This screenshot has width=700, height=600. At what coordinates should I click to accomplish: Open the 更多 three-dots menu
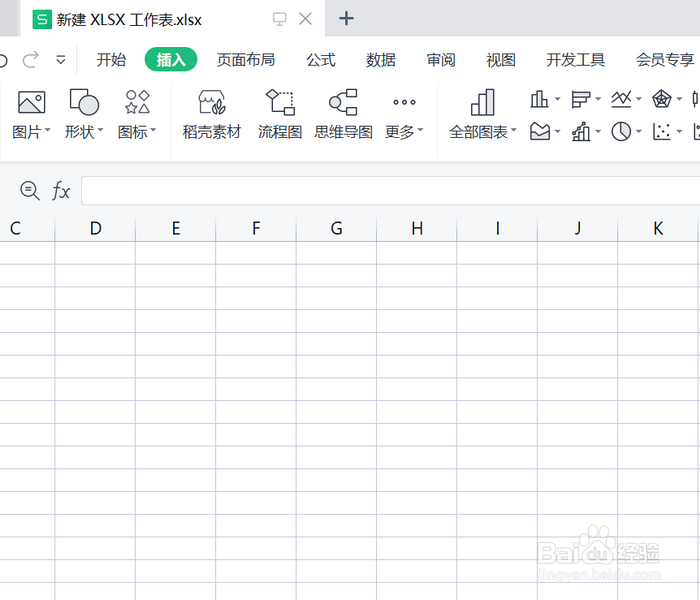(x=404, y=115)
